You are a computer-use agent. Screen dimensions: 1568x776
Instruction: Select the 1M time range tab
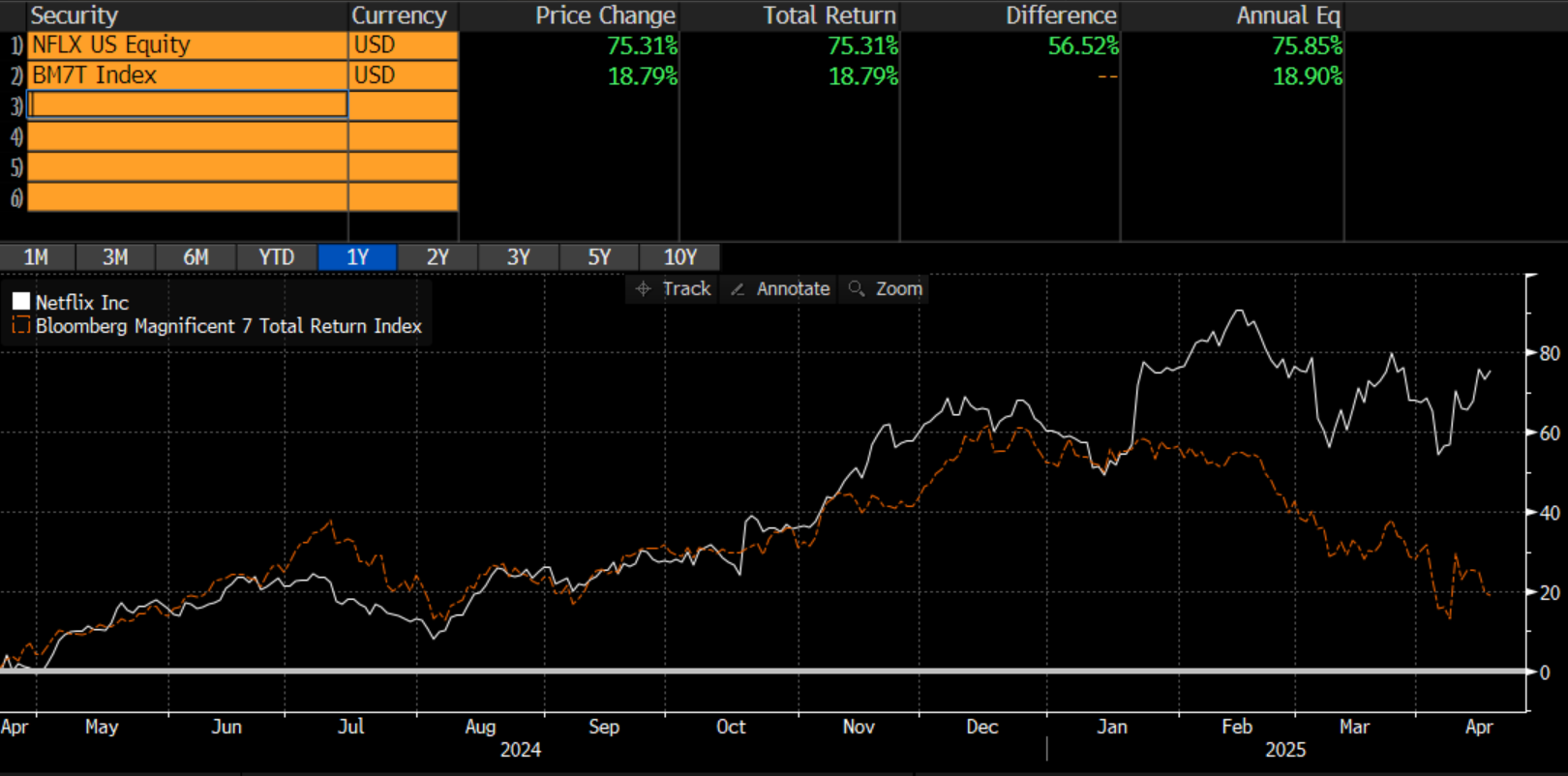[x=36, y=257]
